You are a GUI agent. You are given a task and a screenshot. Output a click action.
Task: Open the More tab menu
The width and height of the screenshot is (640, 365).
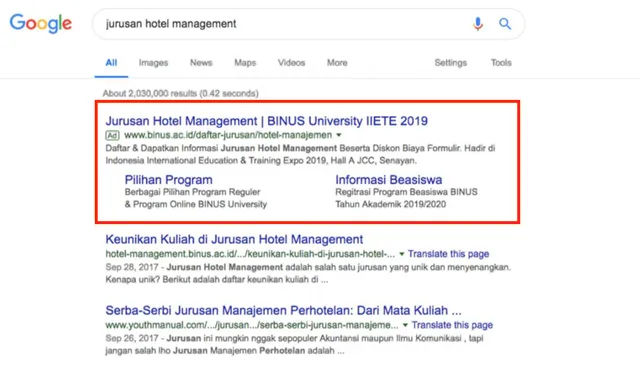point(337,63)
